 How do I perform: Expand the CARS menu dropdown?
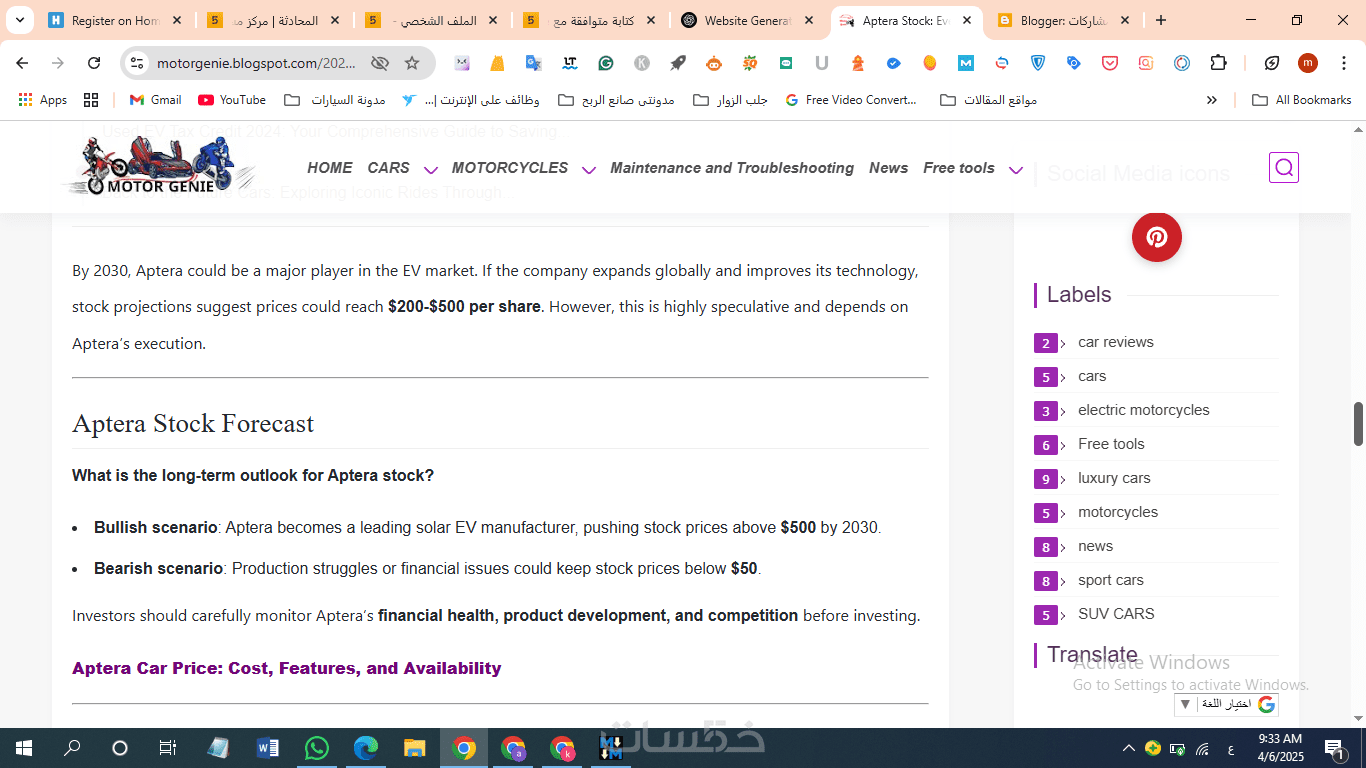[x=431, y=170]
